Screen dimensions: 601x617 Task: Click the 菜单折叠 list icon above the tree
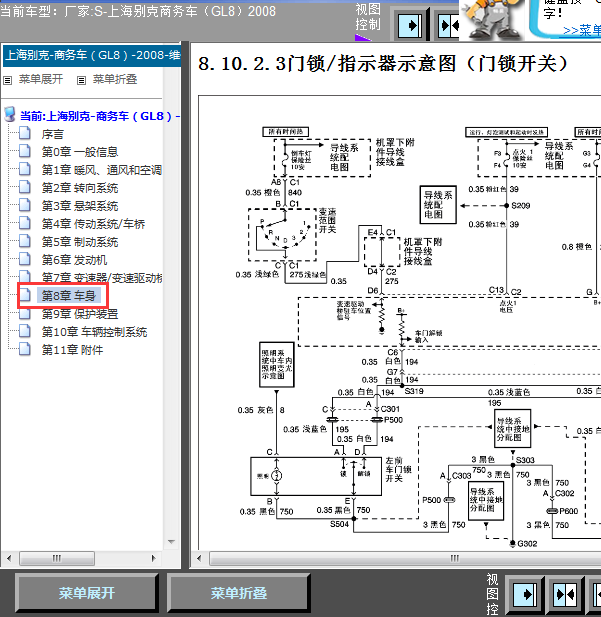click(81, 81)
